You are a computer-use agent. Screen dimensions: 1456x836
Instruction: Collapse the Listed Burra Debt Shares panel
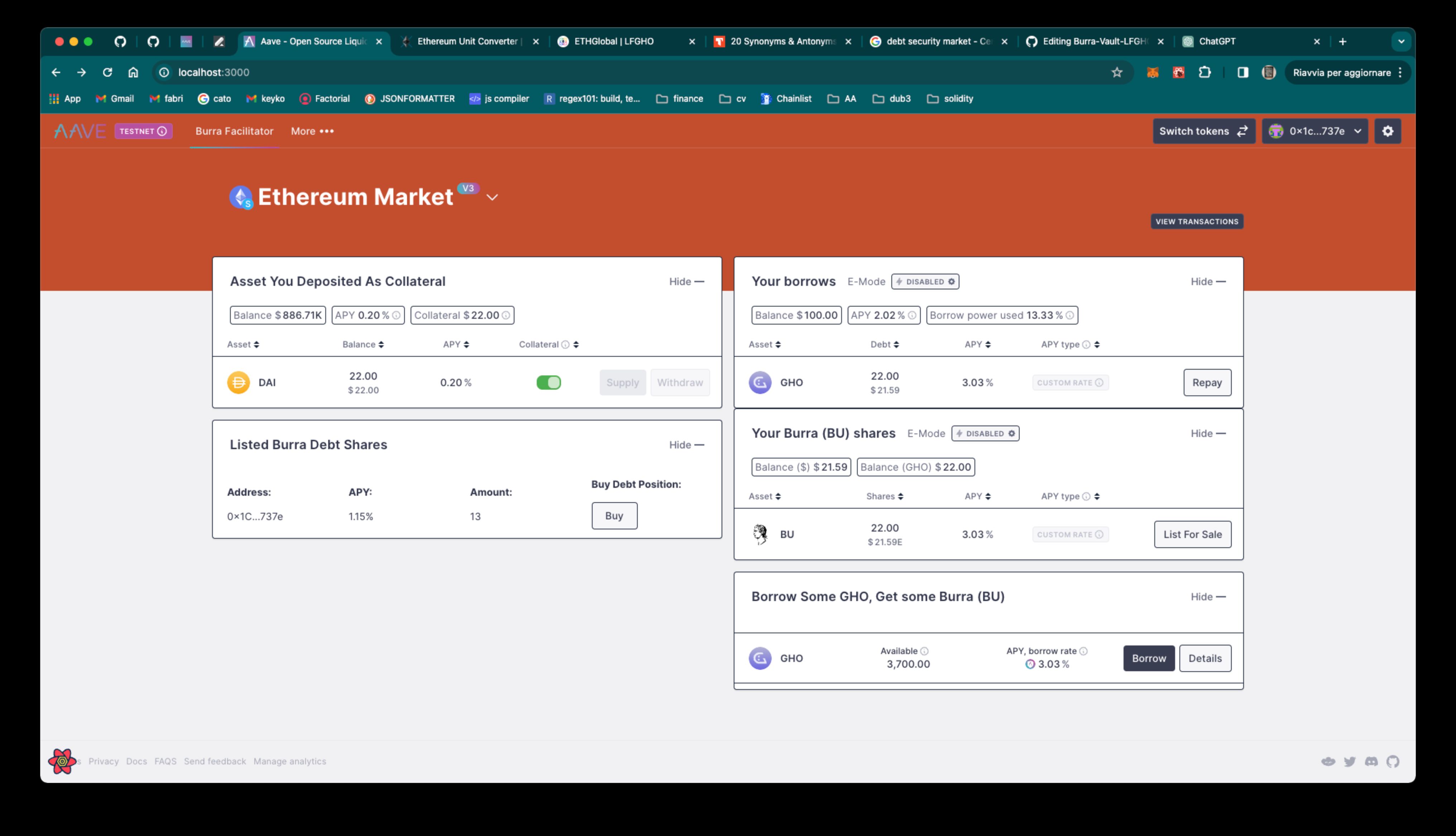click(687, 445)
